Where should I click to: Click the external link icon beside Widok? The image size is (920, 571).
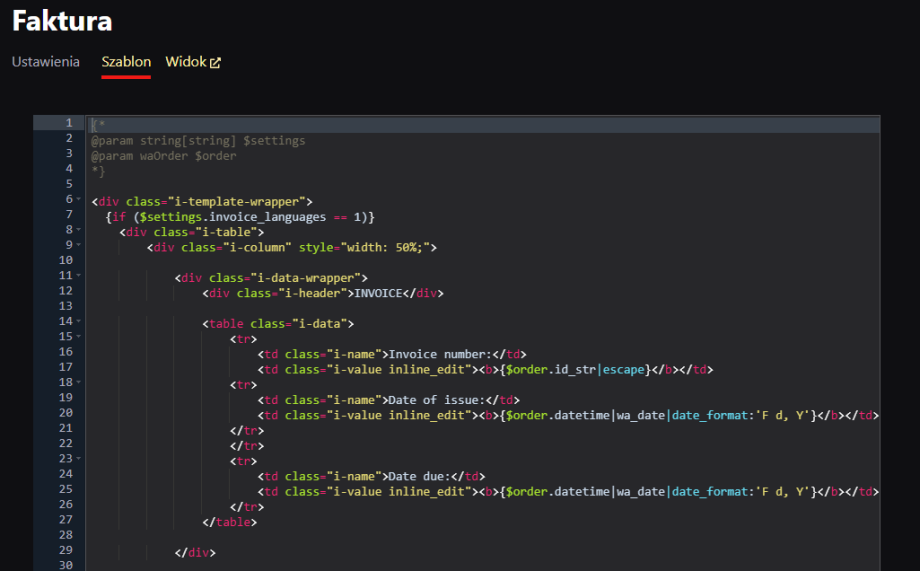point(215,62)
